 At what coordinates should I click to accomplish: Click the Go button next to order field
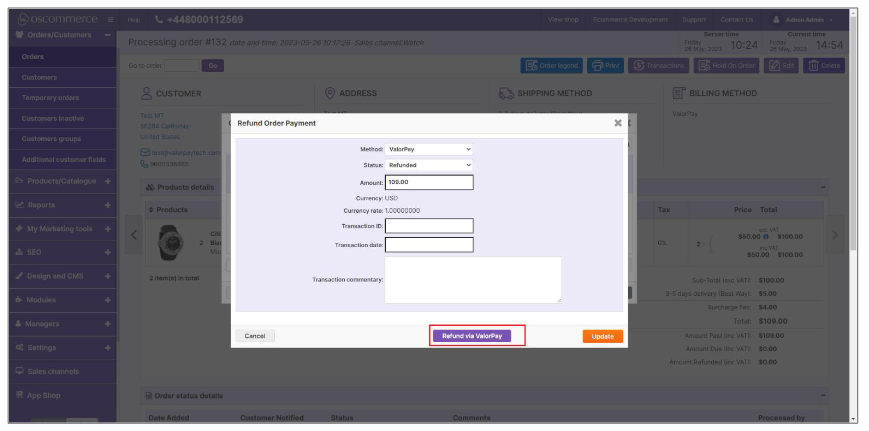point(213,66)
